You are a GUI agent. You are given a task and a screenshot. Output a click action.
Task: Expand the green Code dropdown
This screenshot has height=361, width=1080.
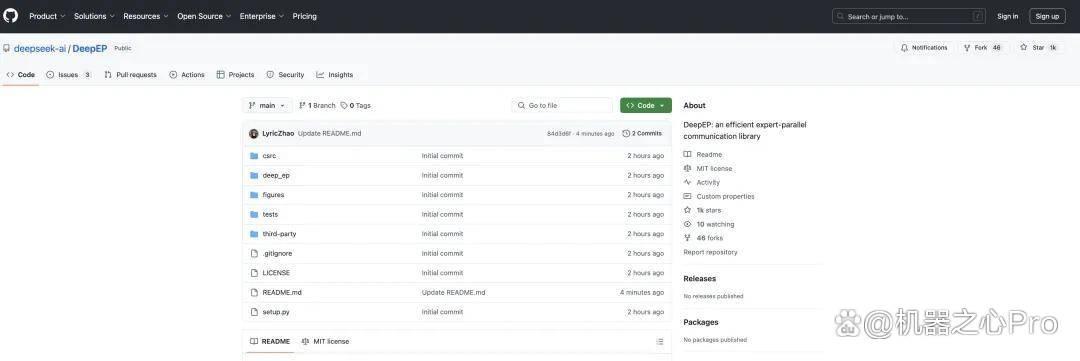pos(645,105)
